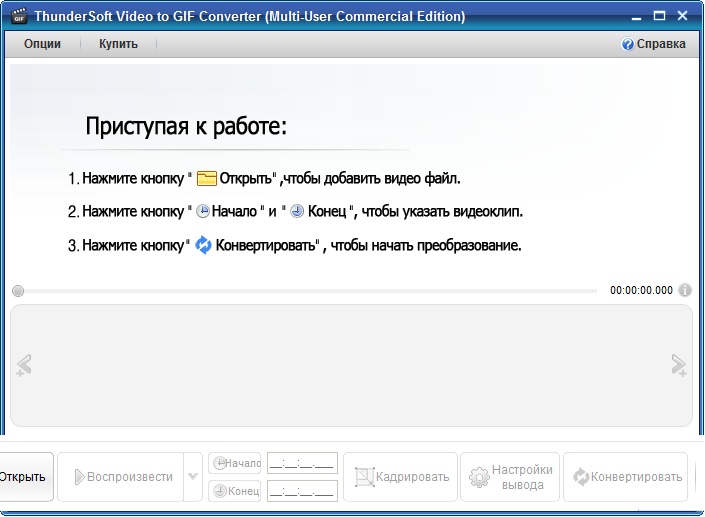
Task: Set the clip end with Конец
Action: [235, 491]
